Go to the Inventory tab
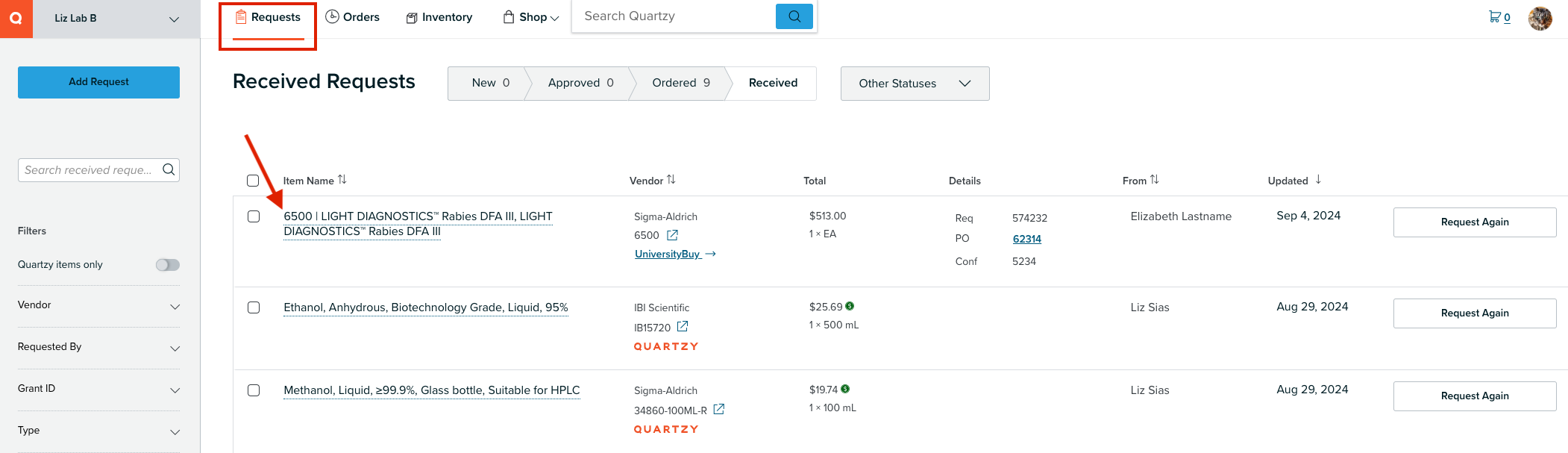 coord(439,17)
